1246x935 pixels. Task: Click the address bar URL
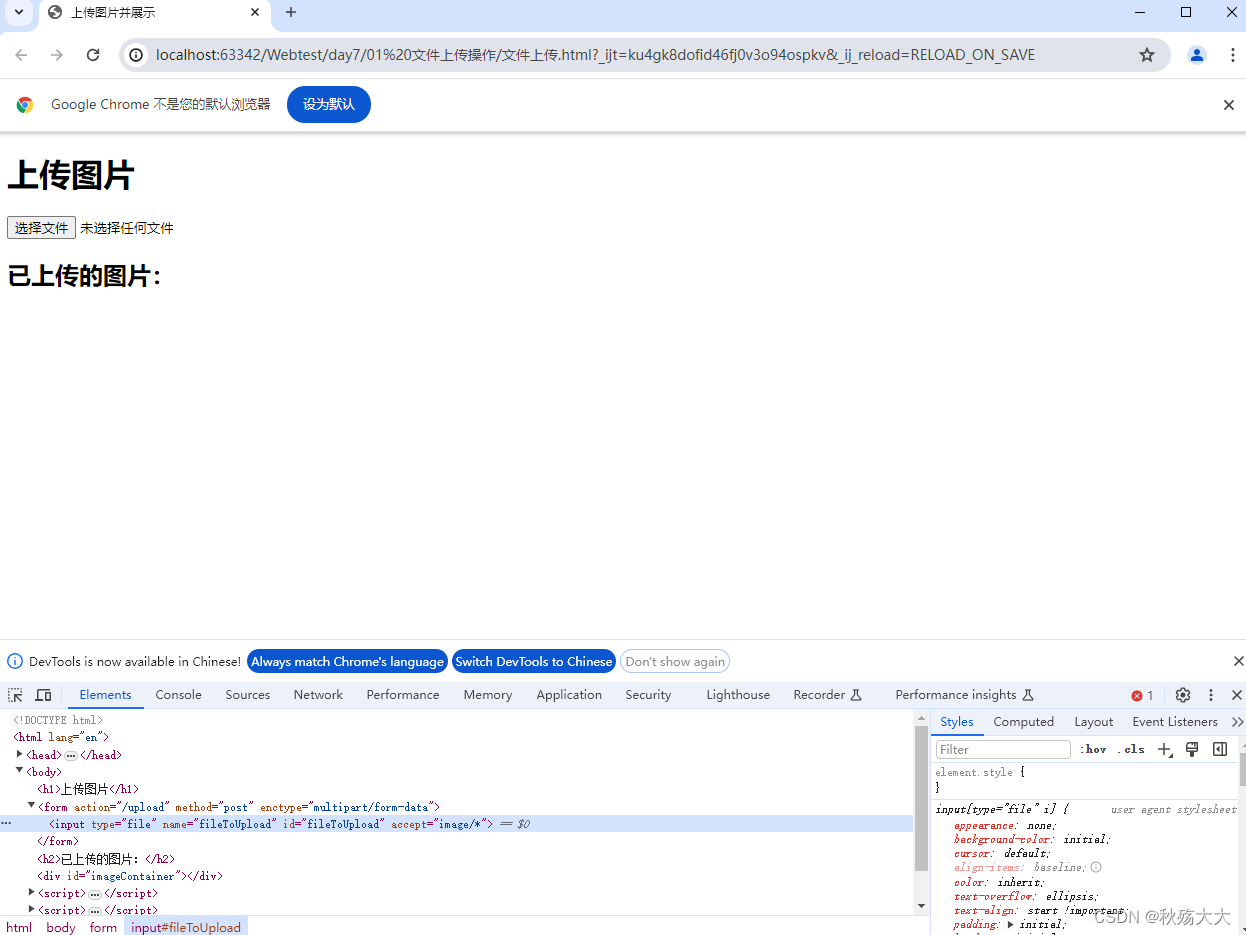coord(595,55)
